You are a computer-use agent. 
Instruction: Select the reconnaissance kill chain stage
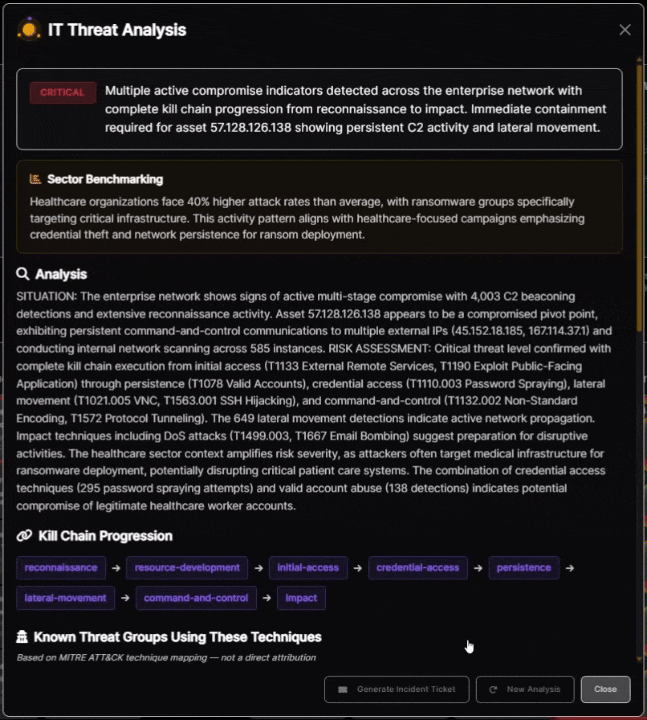61,568
